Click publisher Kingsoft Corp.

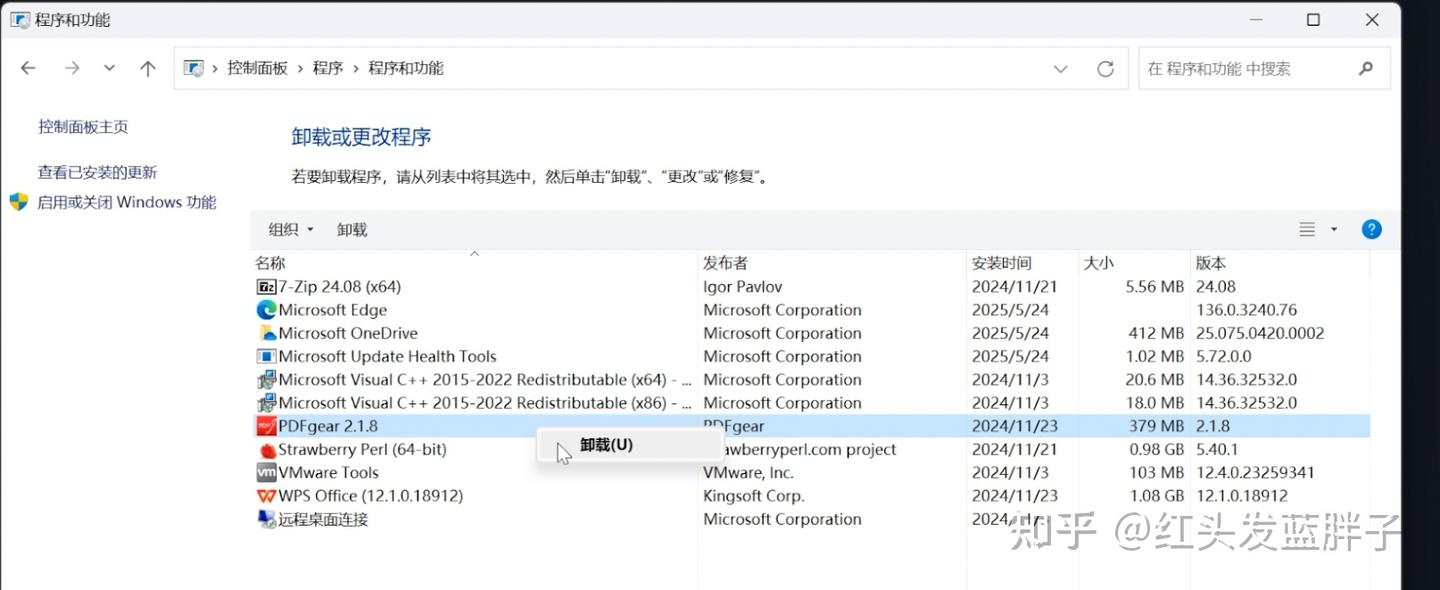coord(754,495)
